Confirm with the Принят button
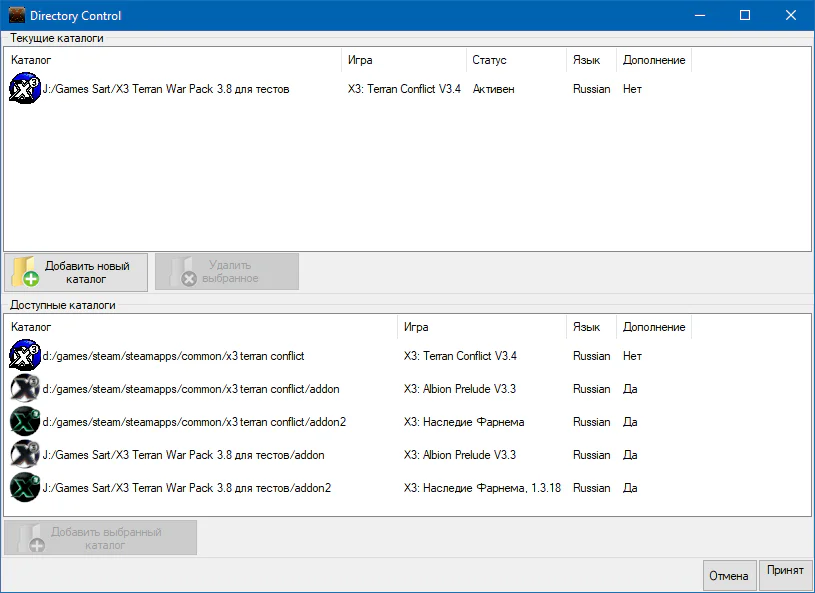Viewport: 815px width, 593px height. (785, 575)
